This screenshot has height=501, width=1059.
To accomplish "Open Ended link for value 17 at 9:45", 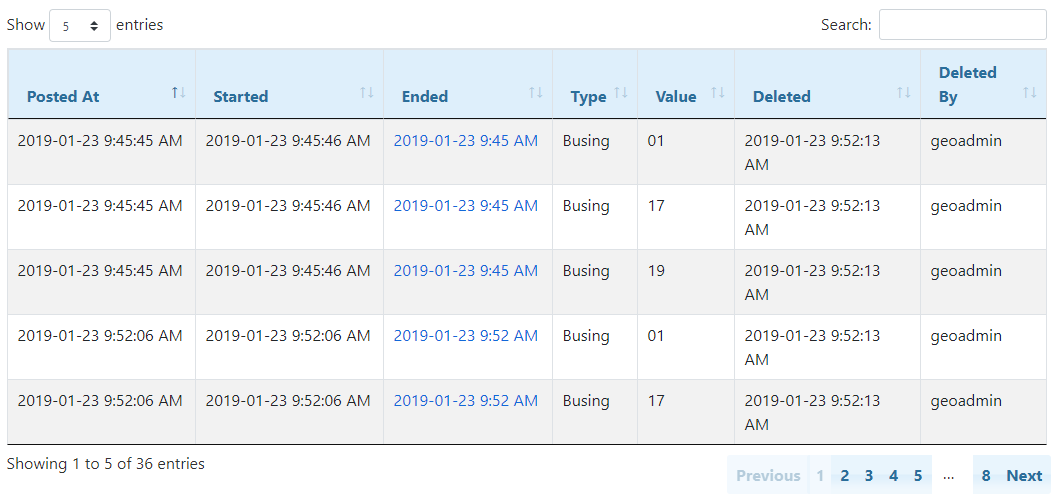I will (465, 206).
